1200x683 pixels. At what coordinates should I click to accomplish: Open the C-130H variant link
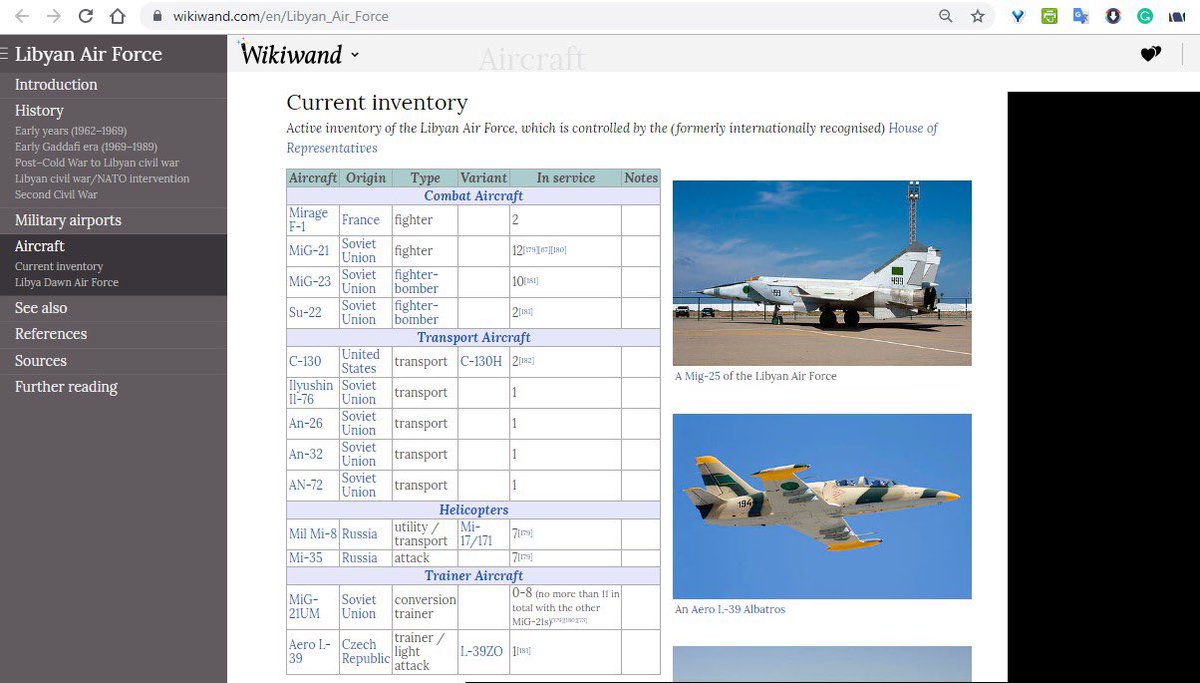(x=481, y=361)
